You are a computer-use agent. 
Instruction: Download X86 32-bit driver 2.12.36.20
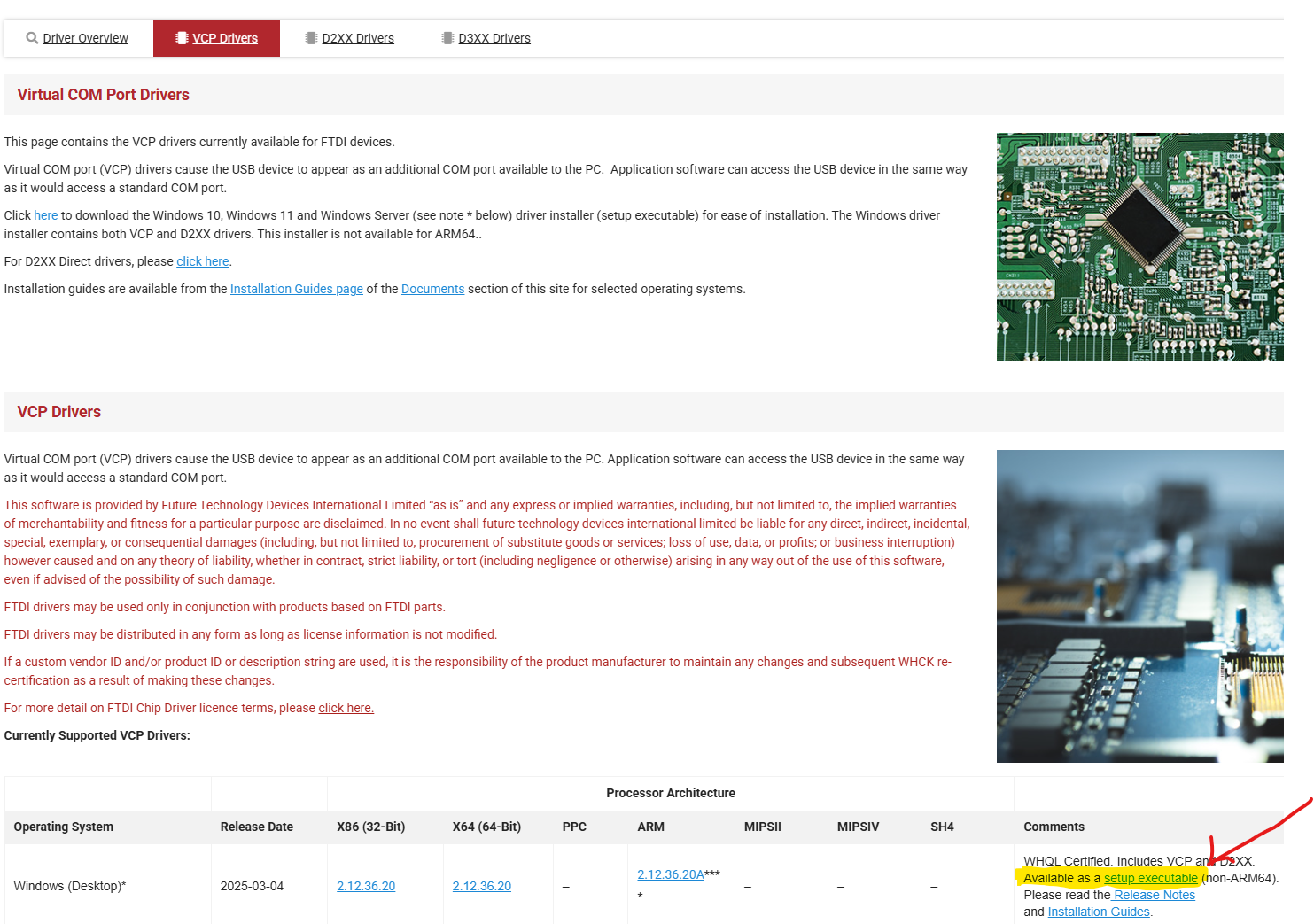tap(366, 886)
